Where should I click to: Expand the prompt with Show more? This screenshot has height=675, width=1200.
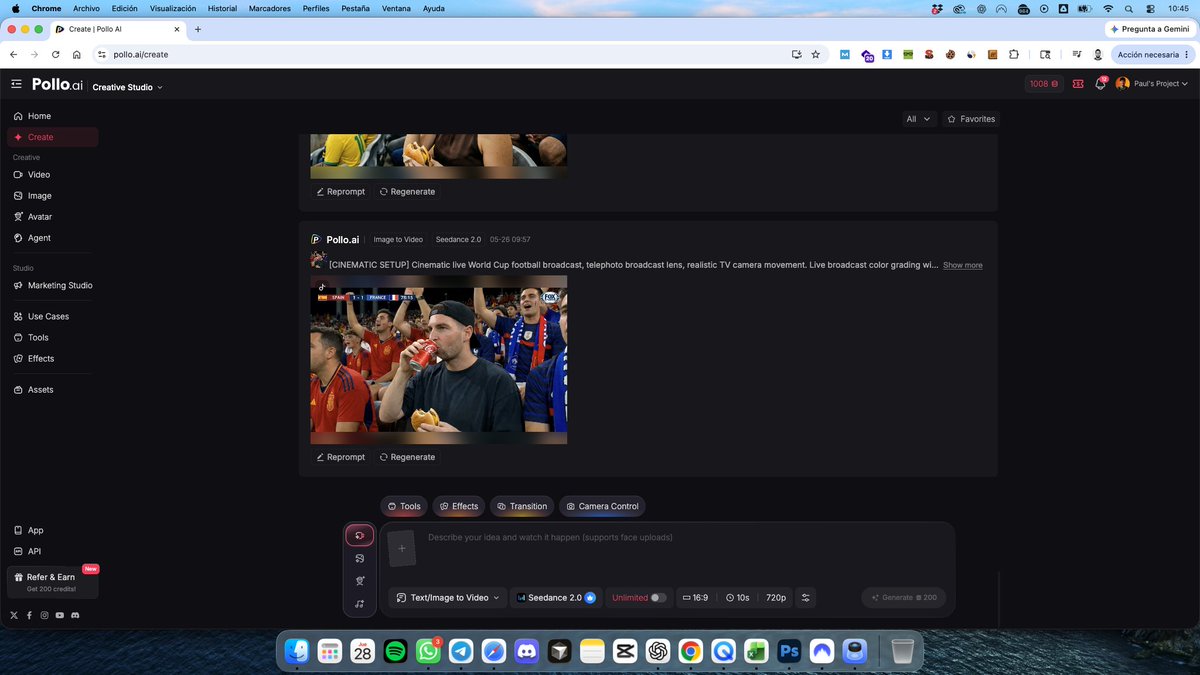coord(962,265)
